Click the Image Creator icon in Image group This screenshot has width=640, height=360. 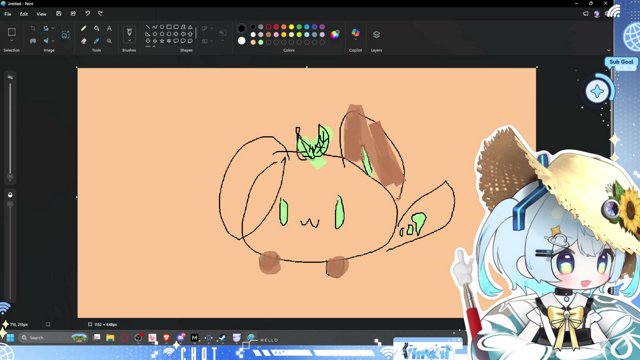[x=65, y=35]
